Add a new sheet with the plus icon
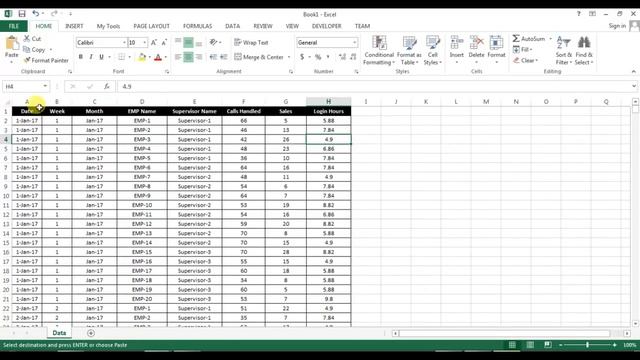Image resolution: width=640 pixels, height=360 pixels. [91, 333]
